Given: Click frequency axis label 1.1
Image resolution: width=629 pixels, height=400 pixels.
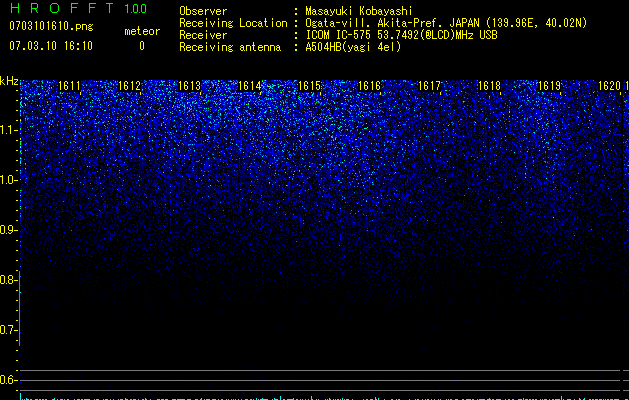Looking at the screenshot, I should (x=8, y=130).
